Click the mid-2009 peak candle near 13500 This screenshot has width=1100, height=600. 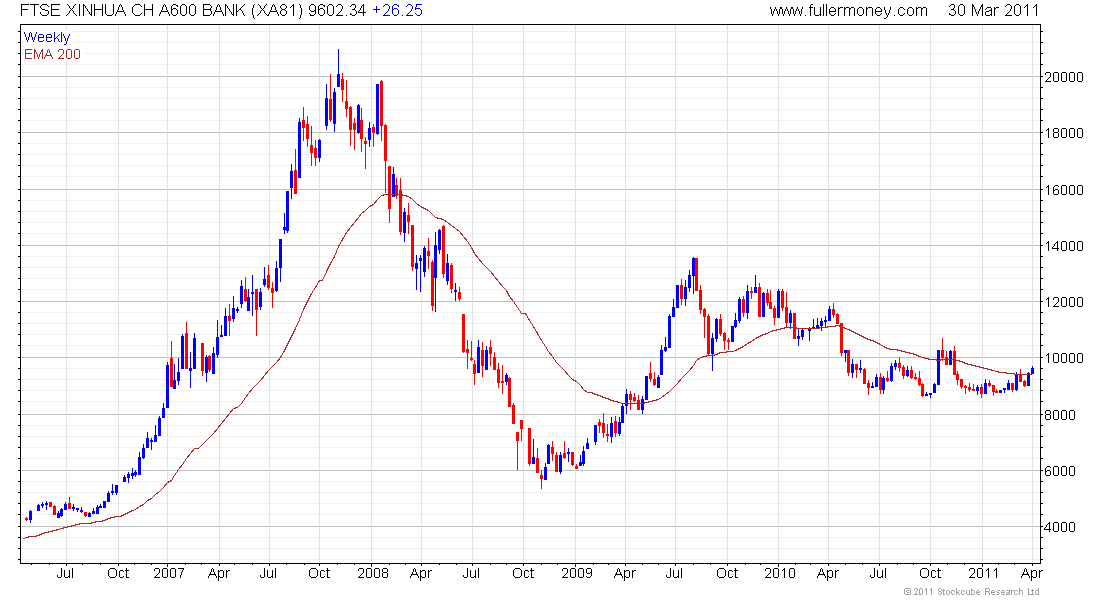pos(695,274)
